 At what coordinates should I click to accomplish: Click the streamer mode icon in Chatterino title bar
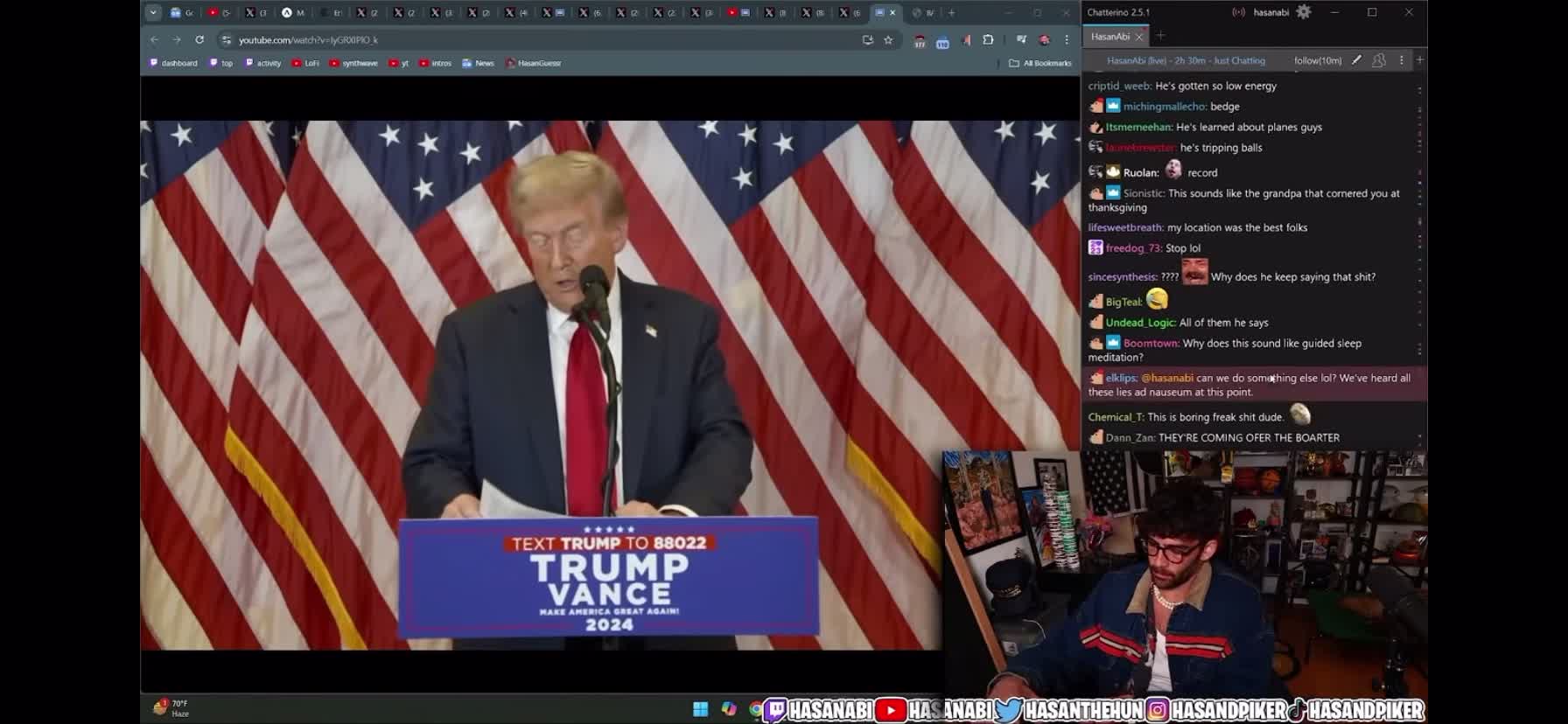(1238, 12)
